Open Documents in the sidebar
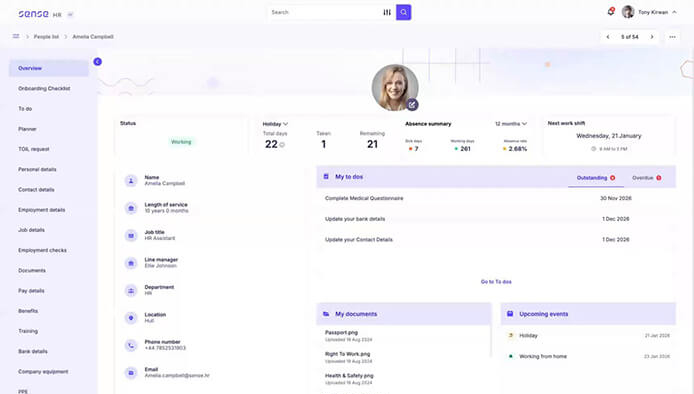Screen dimensions: 694x394 (x=32, y=270)
